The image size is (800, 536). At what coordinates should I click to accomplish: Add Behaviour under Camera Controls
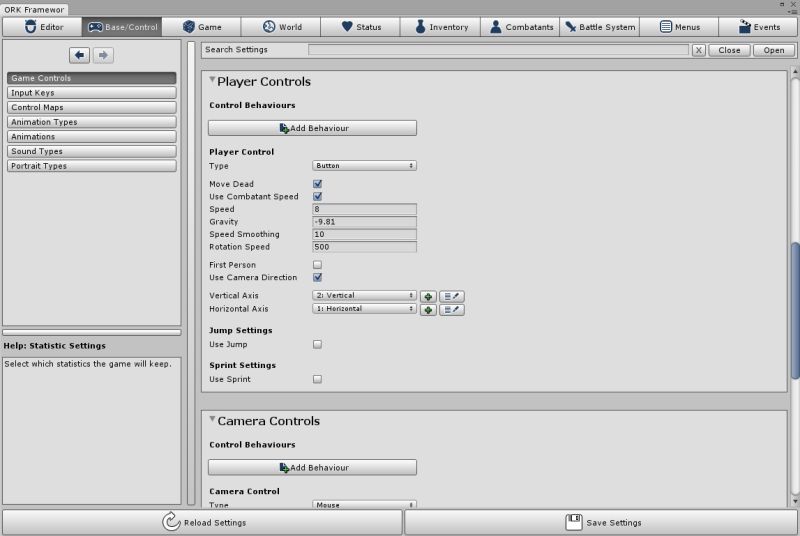click(x=312, y=468)
